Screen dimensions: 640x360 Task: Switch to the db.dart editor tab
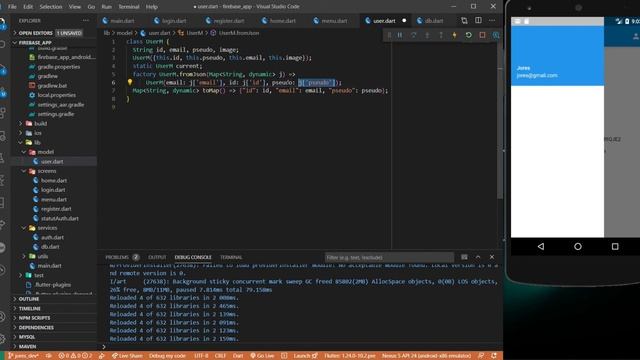[434, 20]
